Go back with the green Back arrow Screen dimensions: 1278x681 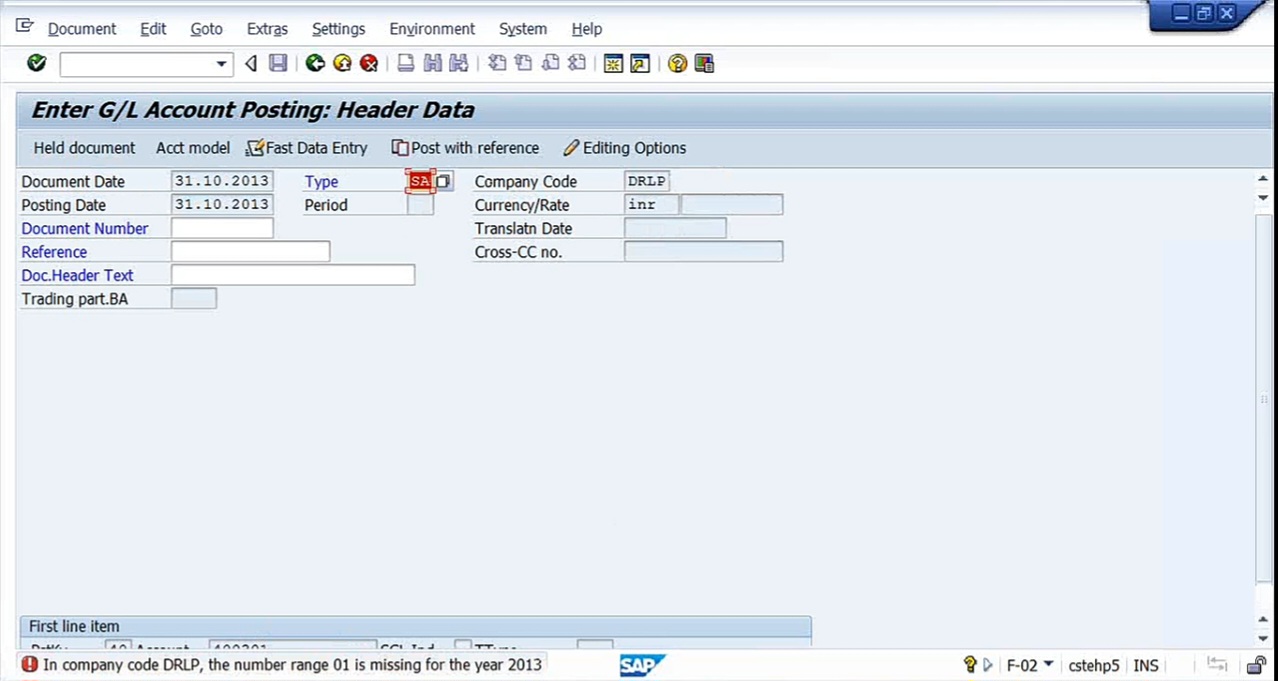click(x=315, y=64)
